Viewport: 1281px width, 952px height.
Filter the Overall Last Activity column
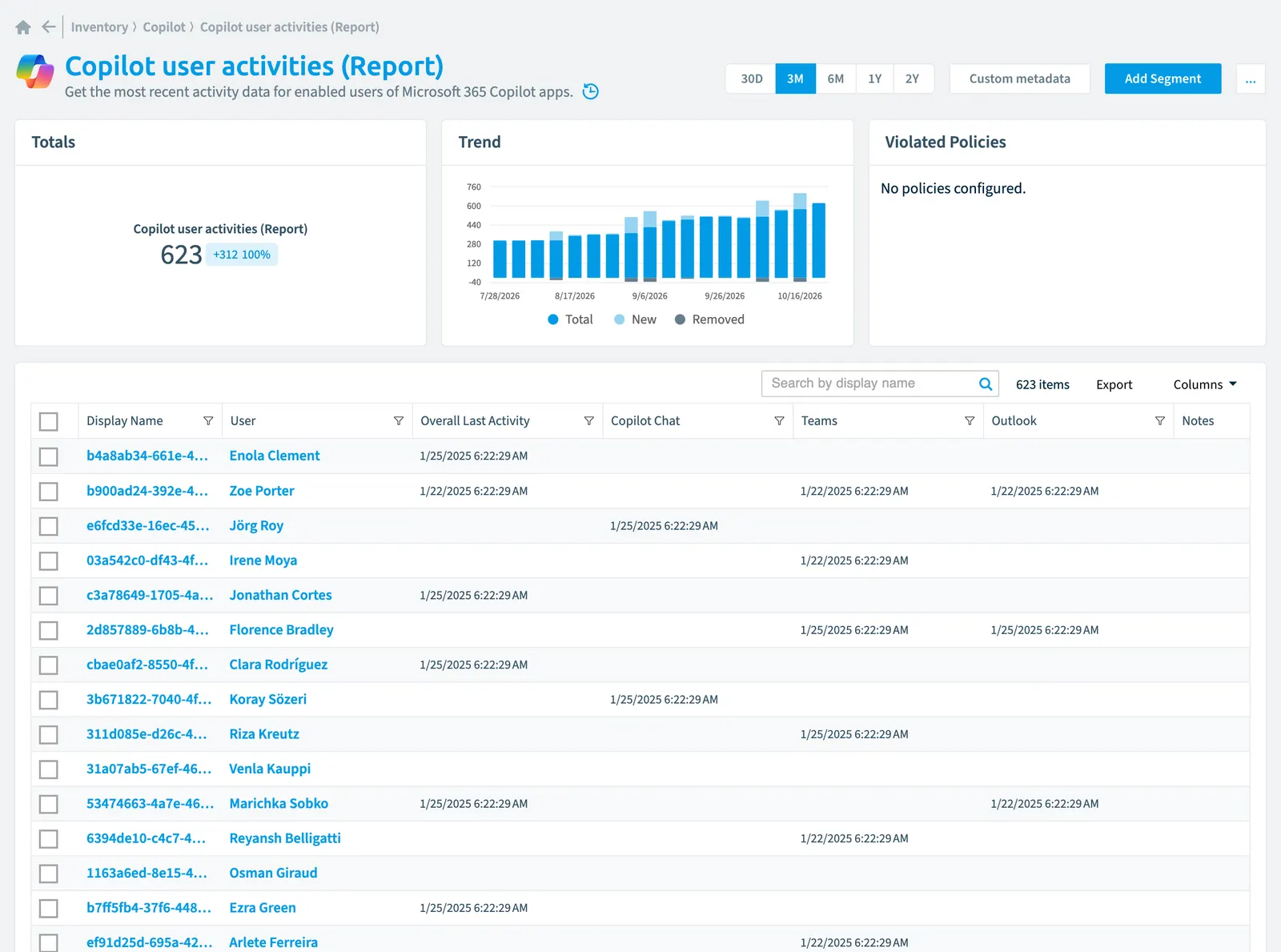point(589,421)
